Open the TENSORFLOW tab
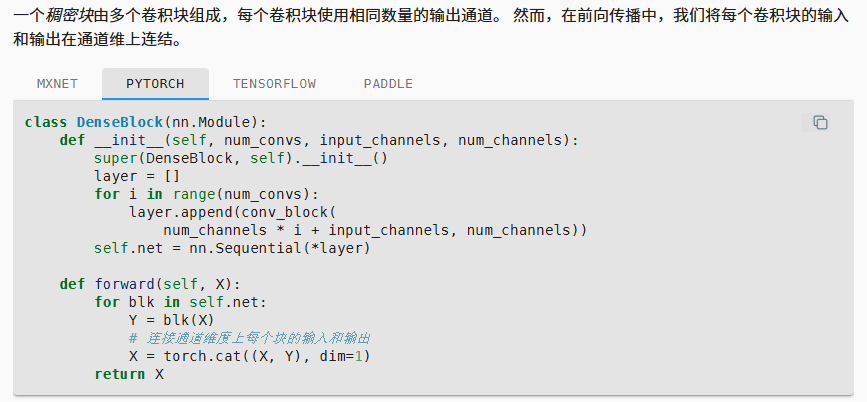Image resolution: width=867 pixels, height=402 pixels. click(276, 84)
